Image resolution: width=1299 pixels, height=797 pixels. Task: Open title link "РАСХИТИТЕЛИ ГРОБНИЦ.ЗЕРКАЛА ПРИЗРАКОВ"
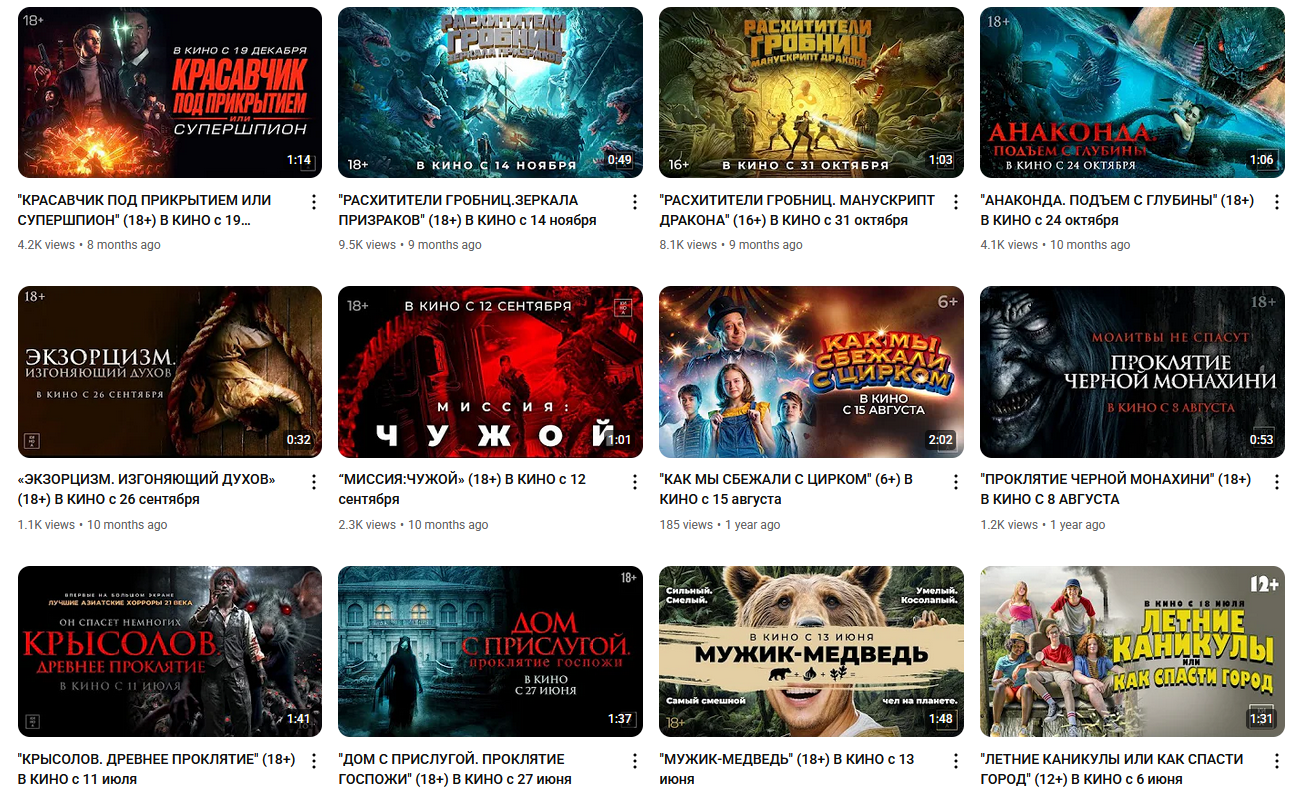468,210
